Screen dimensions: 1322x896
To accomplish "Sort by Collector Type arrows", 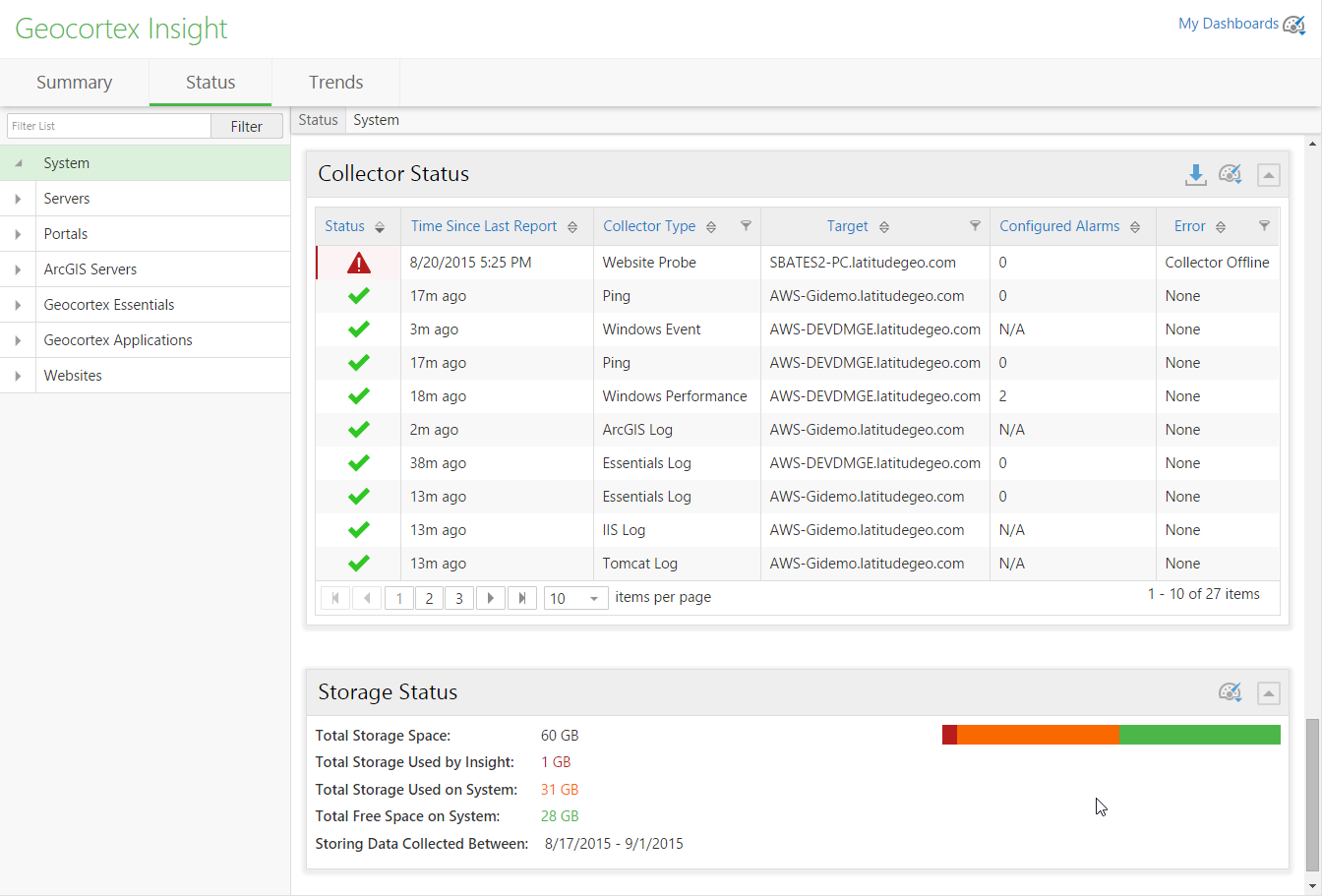I will pos(711,227).
